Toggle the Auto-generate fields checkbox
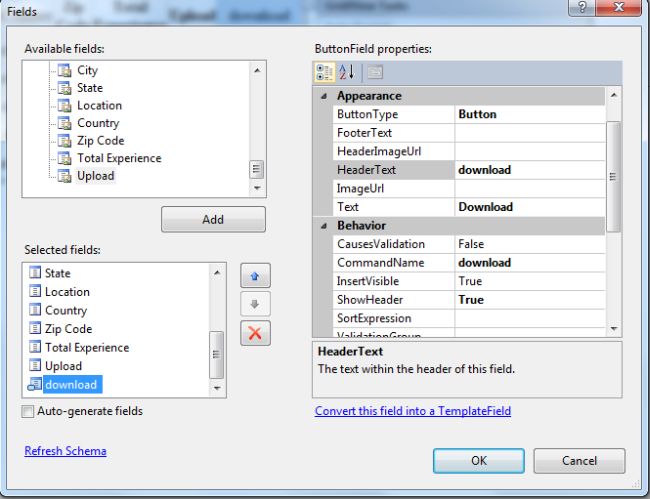The image size is (650, 499). point(28,412)
